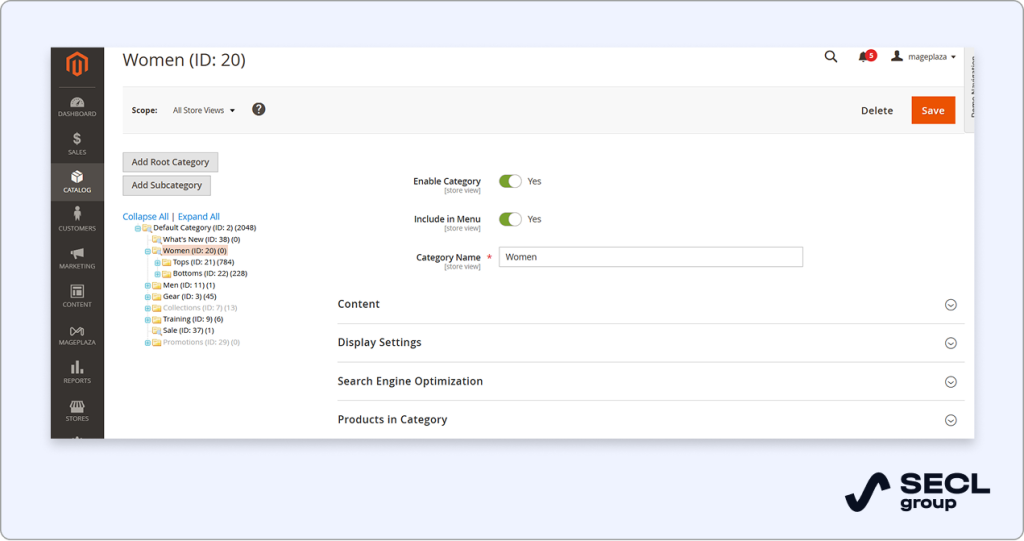Image resolution: width=1024 pixels, height=541 pixels.
Task: Click the Magento logo icon
Action: point(77,66)
